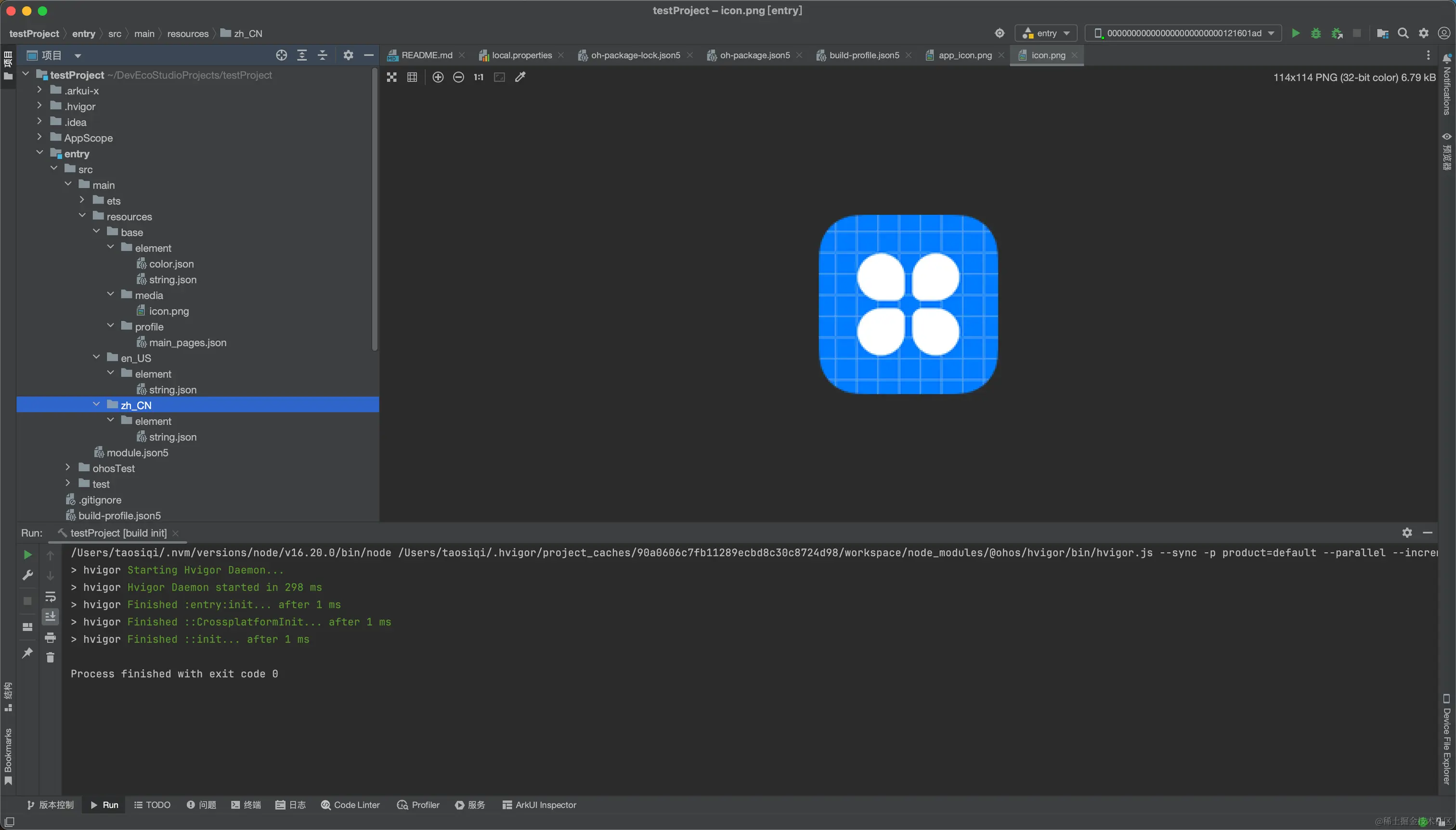Click the project tree vertical scrollbar
Viewport: 1456px width, 830px height.
click(x=375, y=208)
